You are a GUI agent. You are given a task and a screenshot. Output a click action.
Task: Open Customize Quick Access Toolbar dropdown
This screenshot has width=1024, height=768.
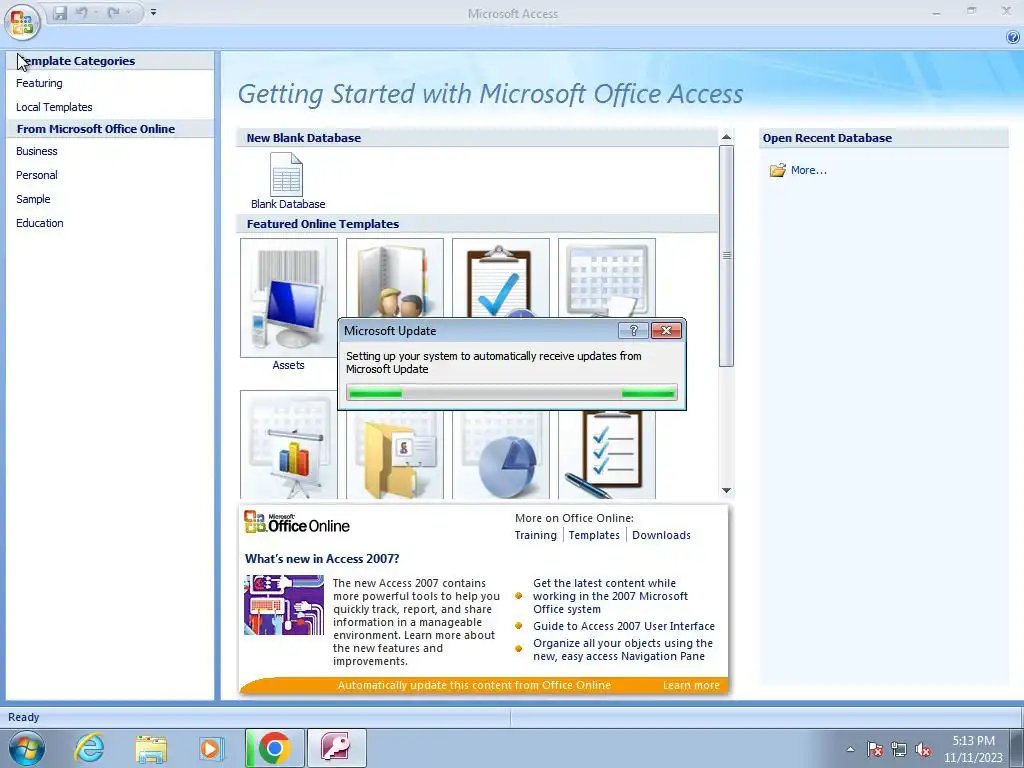pyautogui.click(x=153, y=12)
